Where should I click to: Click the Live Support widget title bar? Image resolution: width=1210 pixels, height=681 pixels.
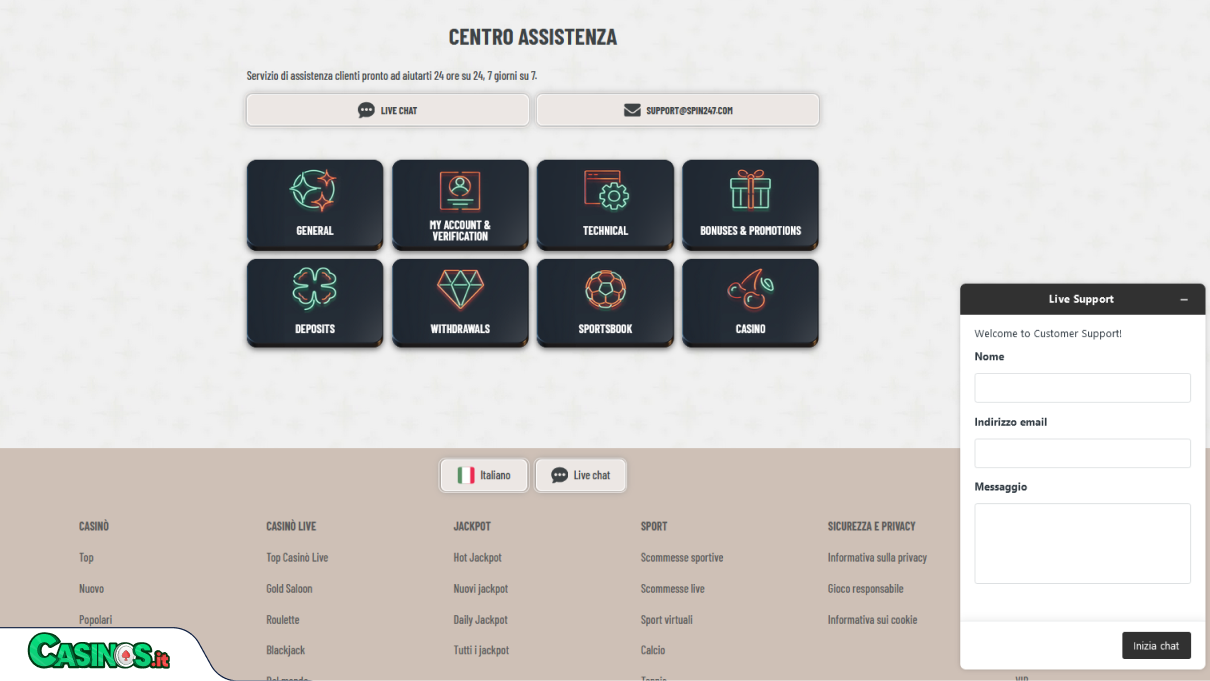coord(1081,299)
